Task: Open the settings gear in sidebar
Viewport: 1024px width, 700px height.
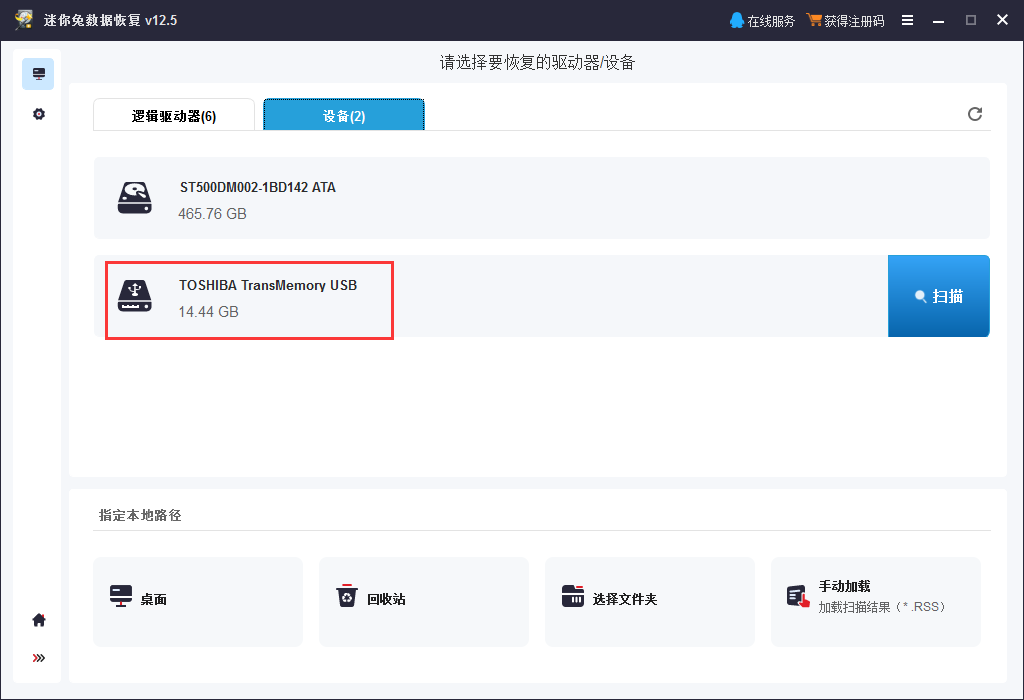Action: pos(39,114)
